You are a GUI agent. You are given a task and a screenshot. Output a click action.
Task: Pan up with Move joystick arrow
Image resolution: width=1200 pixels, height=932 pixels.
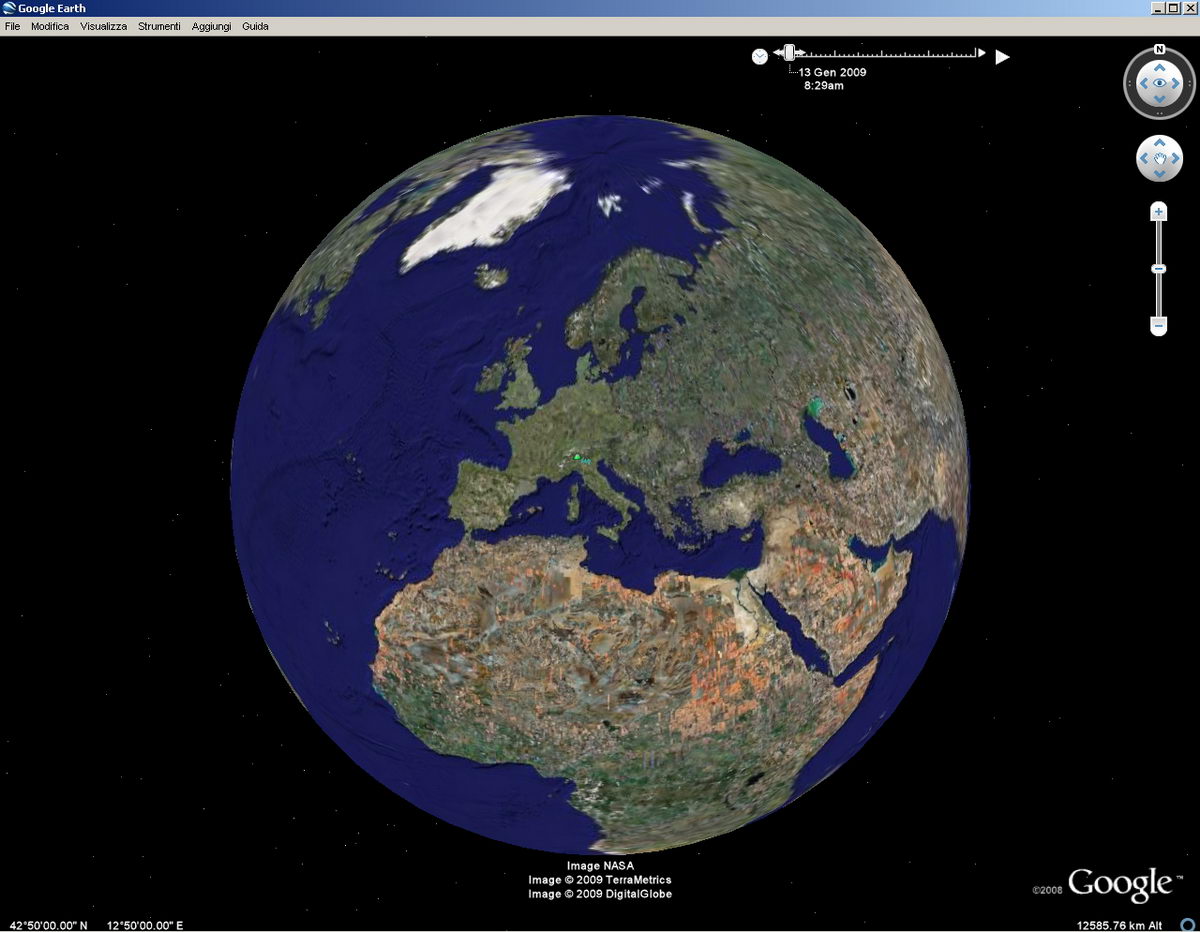point(1159,145)
